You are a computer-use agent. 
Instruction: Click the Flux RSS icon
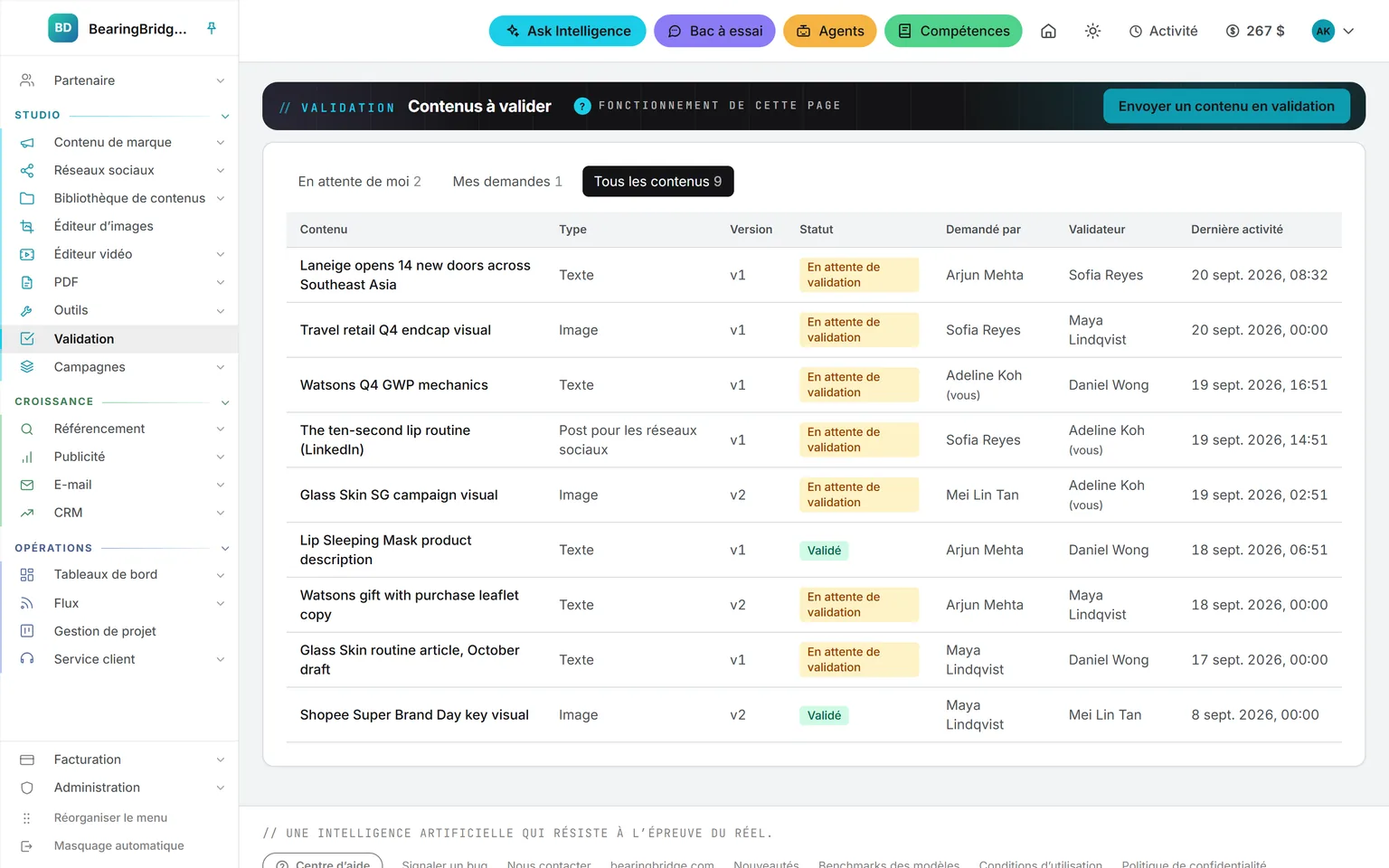point(27,603)
